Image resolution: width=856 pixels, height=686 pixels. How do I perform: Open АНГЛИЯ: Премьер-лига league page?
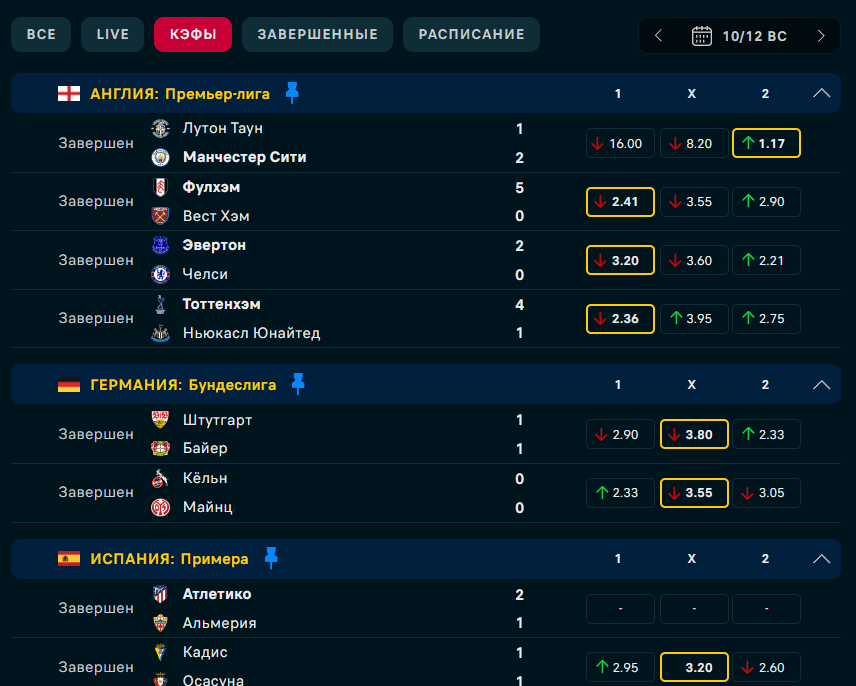(x=180, y=94)
